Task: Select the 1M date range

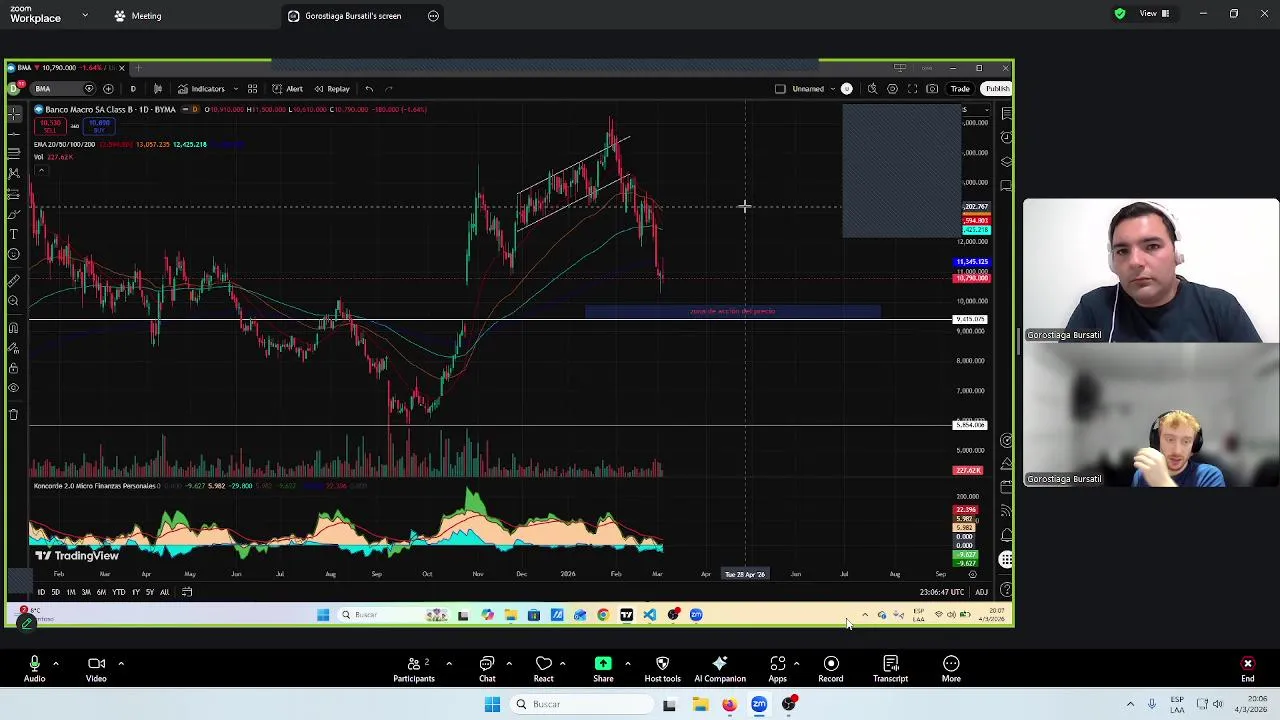Action: [x=70, y=592]
